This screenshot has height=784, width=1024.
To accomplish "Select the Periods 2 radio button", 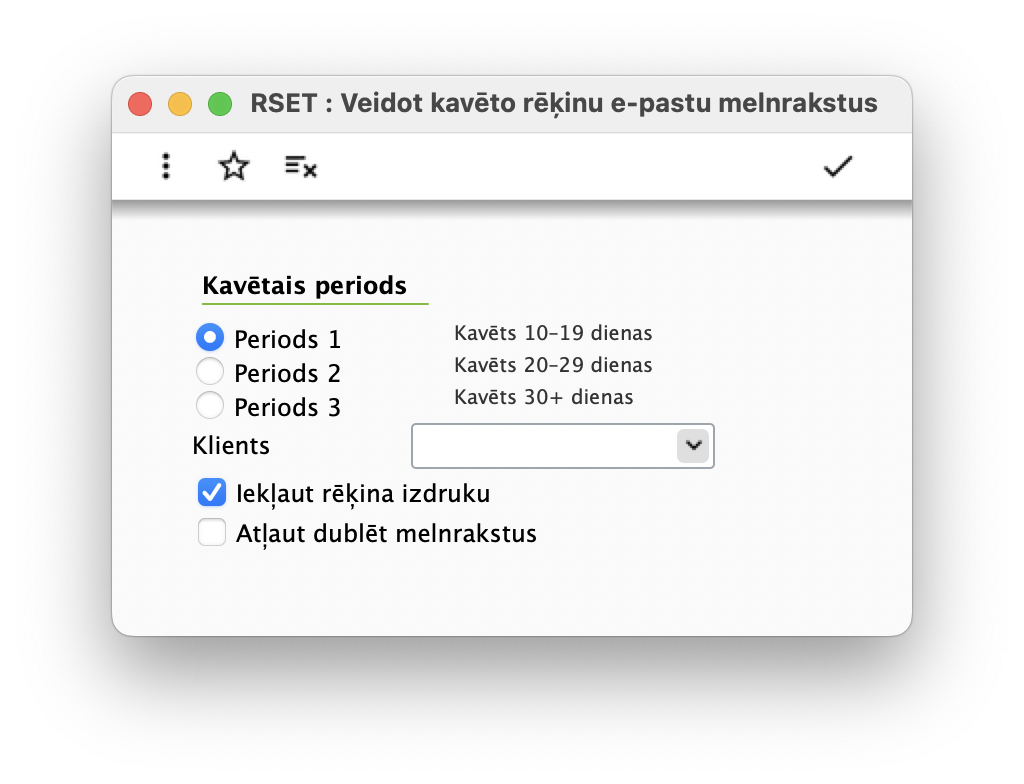I will 210,371.
